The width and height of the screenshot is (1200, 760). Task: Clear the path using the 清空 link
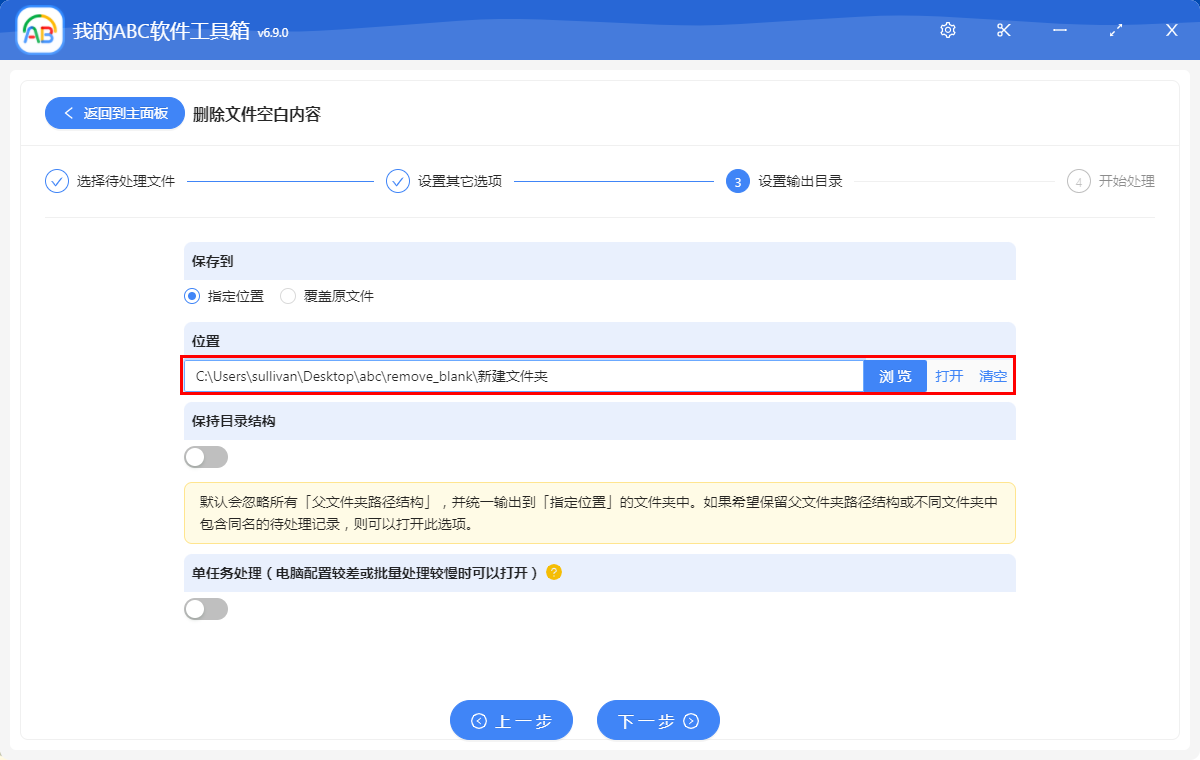pos(992,376)
